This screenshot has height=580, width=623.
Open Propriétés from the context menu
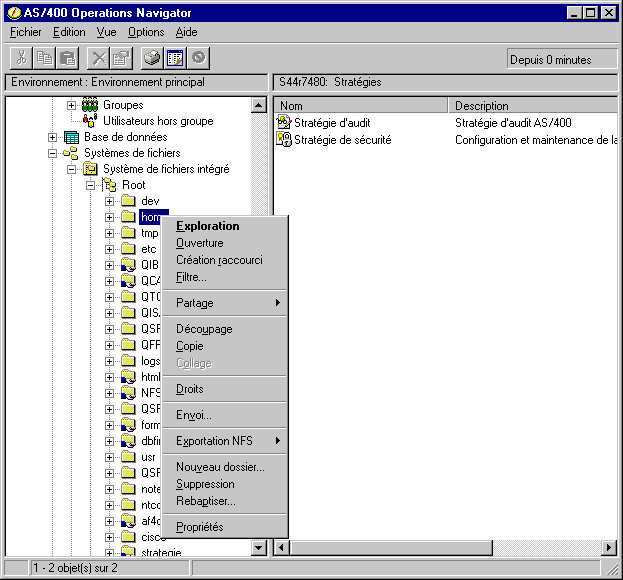point(224,527)
